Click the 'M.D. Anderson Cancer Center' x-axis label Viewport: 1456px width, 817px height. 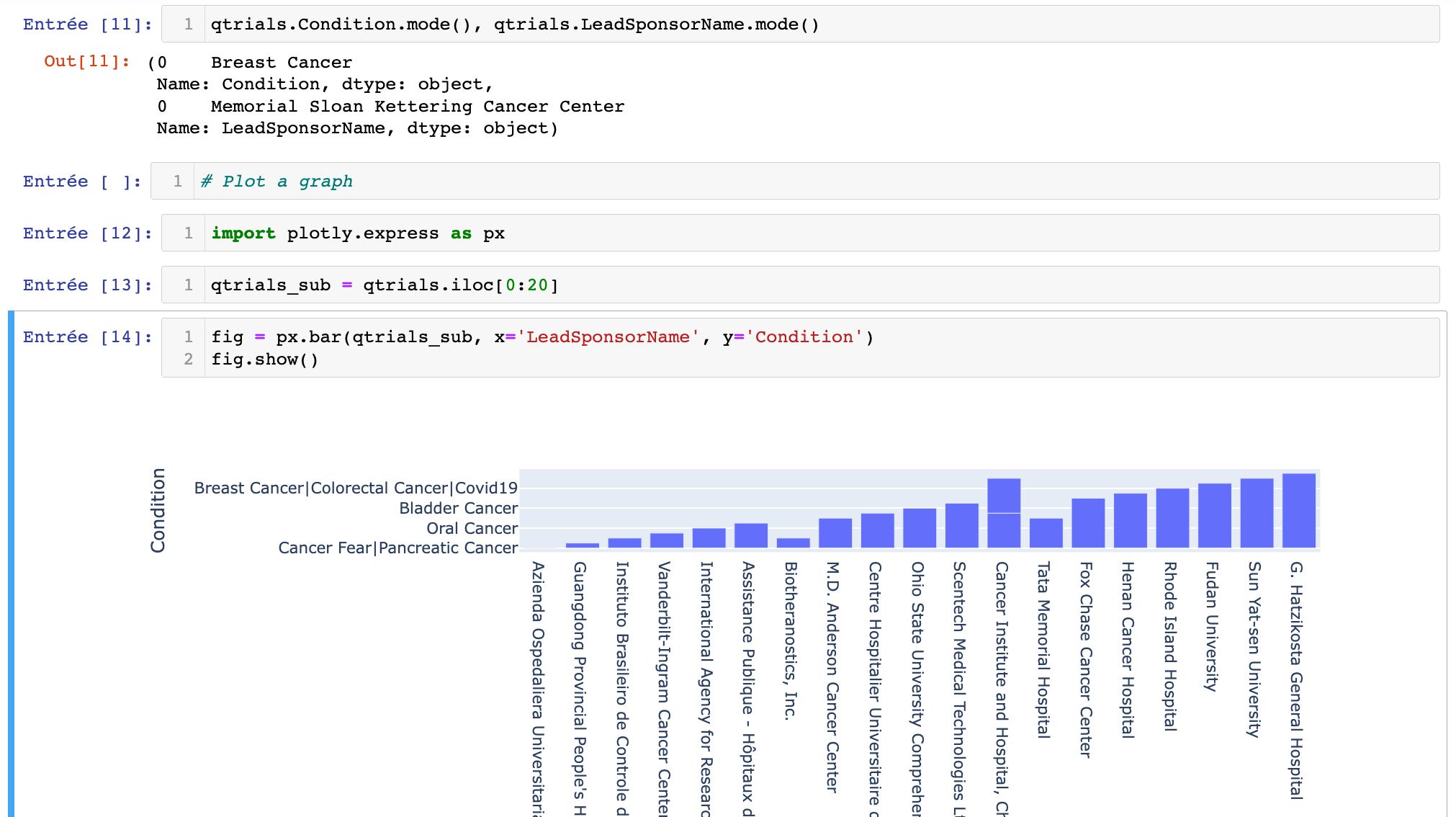pyautogui.click(x=834, y=677)
